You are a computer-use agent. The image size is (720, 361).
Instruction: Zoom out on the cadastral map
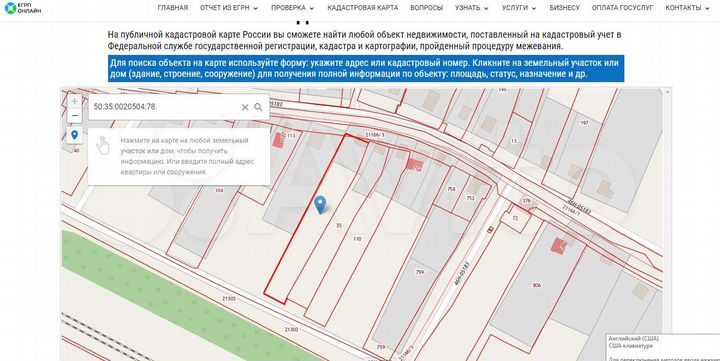pos(74,116)
